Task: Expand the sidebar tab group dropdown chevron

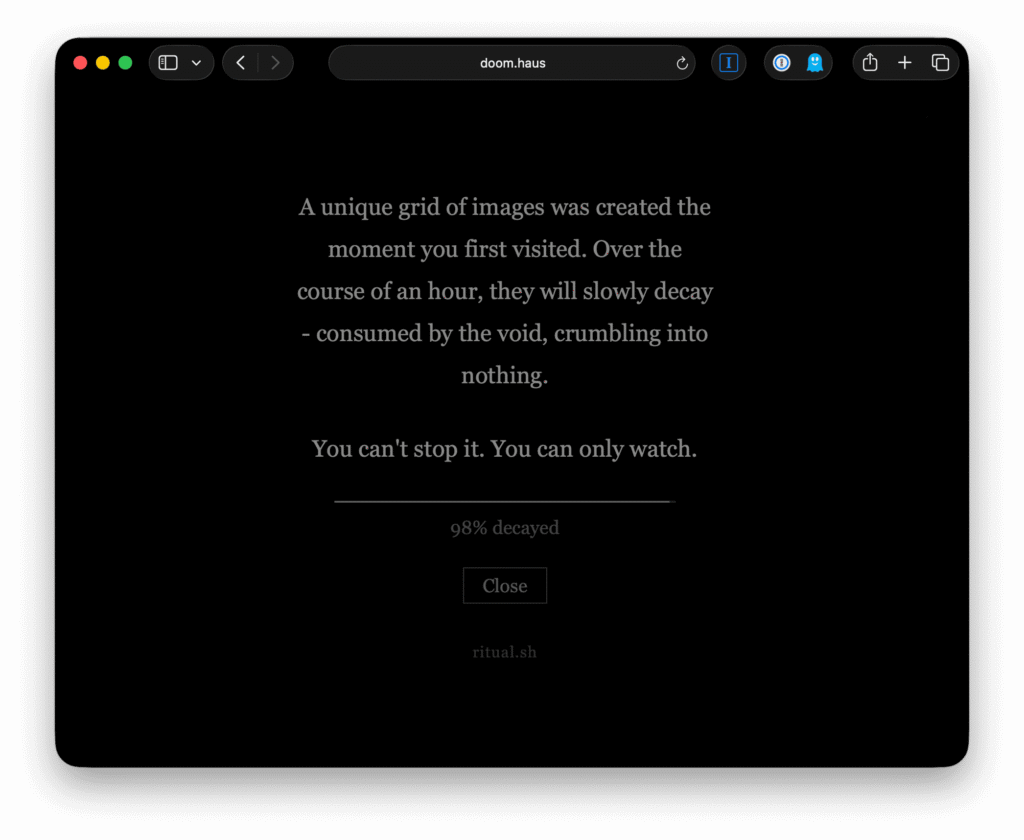Action: (196, 63)
